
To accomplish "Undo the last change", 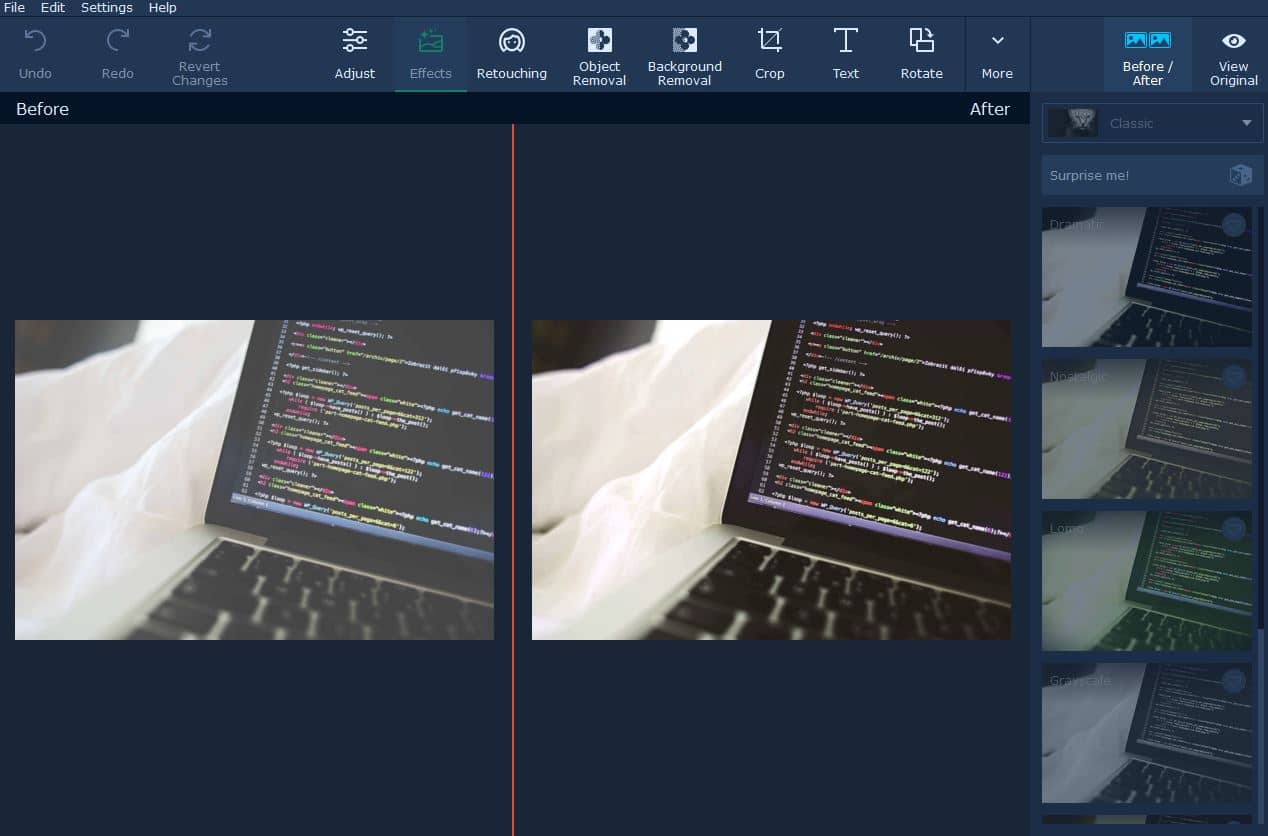I will click(x=35, y=54).
